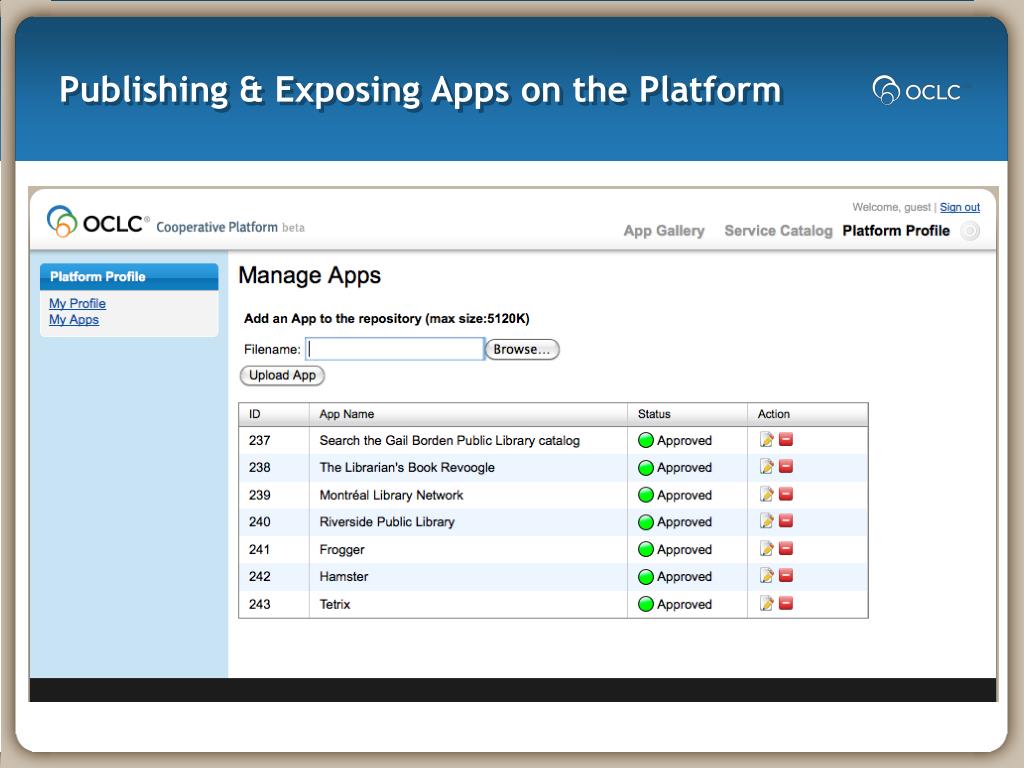This screenshot has height=768, width=1024.
Task: Click the 'Manage Apps' heading
Action: click(310, 276)
